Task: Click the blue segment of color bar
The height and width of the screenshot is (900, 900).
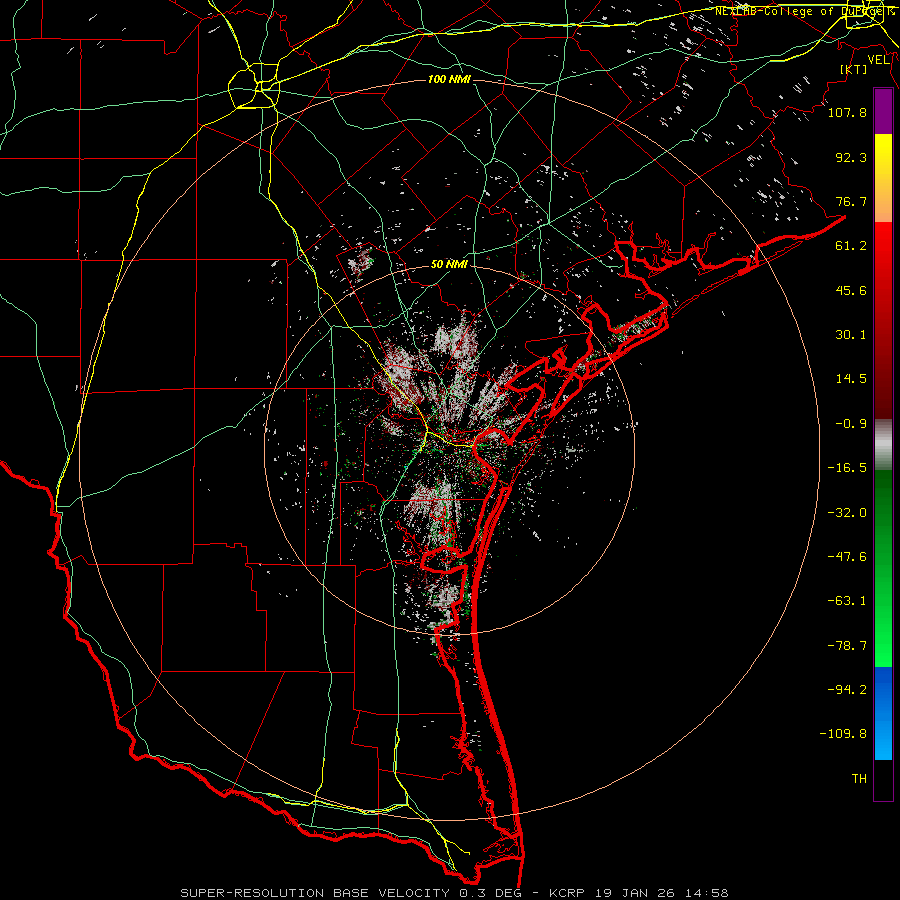Action: click(883, 713)
